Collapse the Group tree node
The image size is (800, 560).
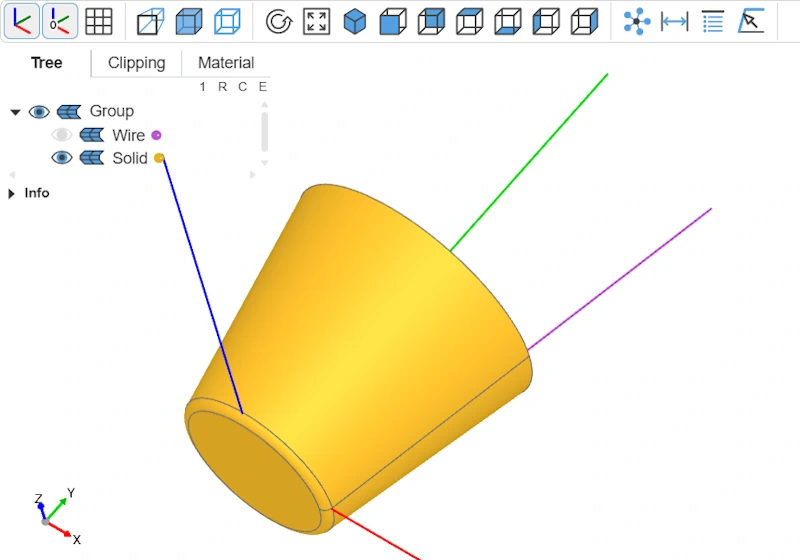click(x=15, y=112)
